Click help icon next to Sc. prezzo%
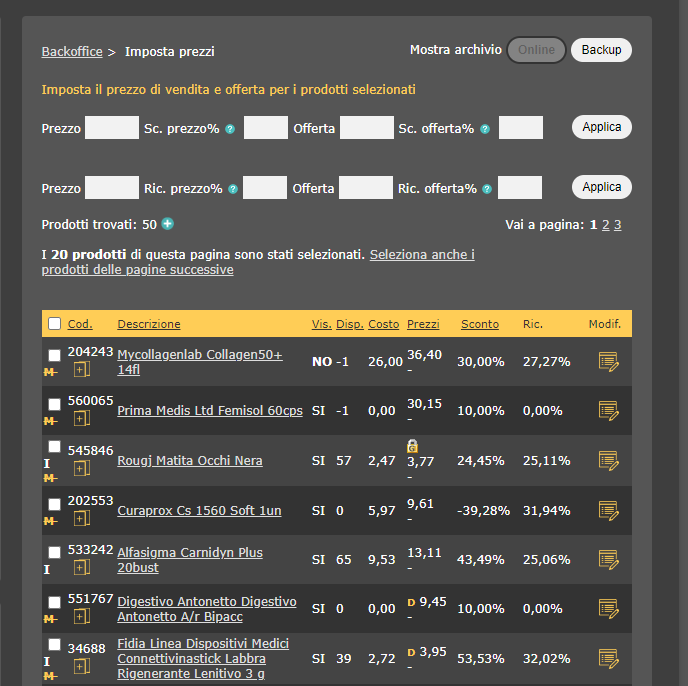 pos(230,129)
